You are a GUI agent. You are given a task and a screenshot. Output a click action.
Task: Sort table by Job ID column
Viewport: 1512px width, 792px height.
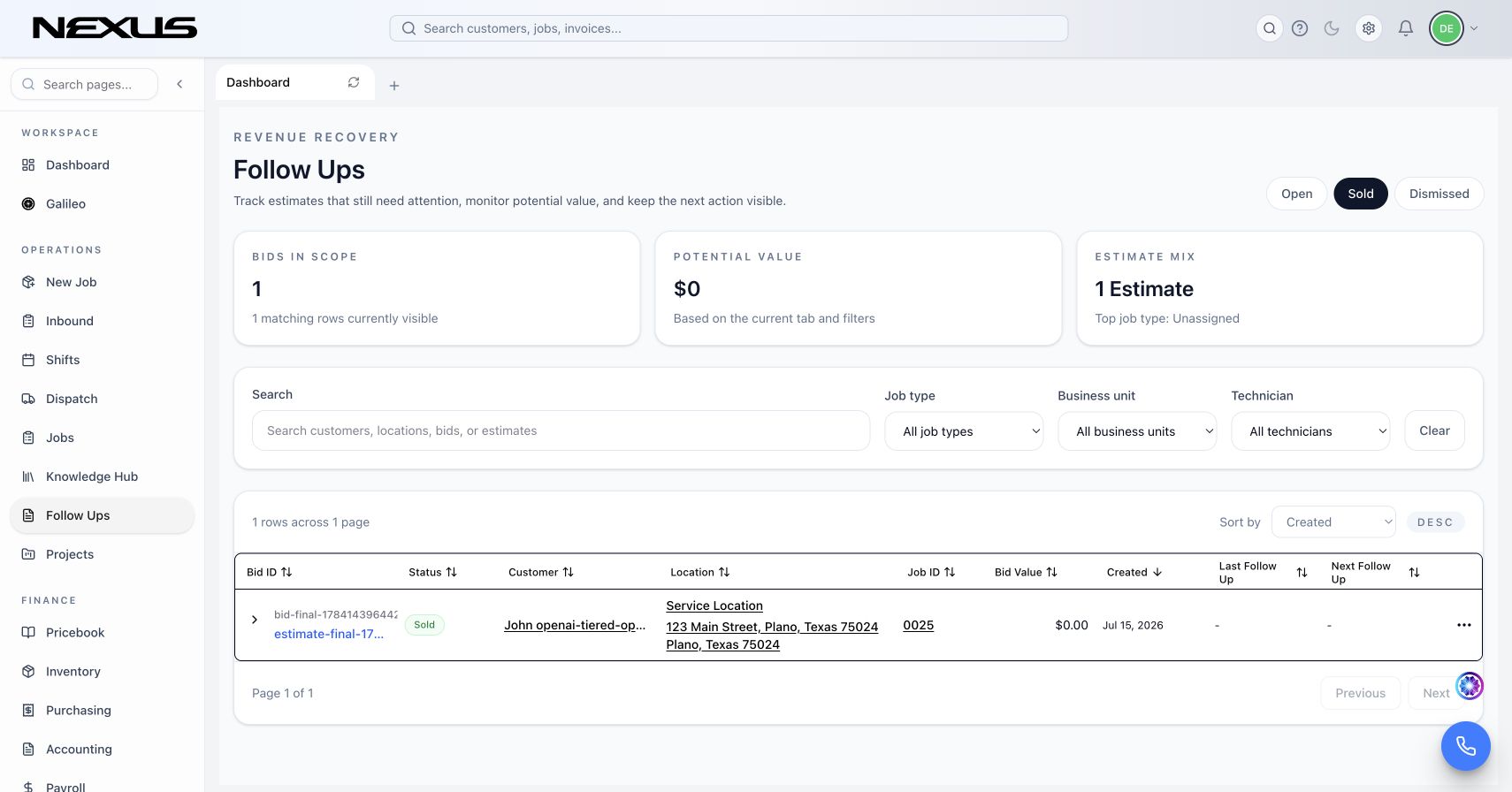pos(931,572)
